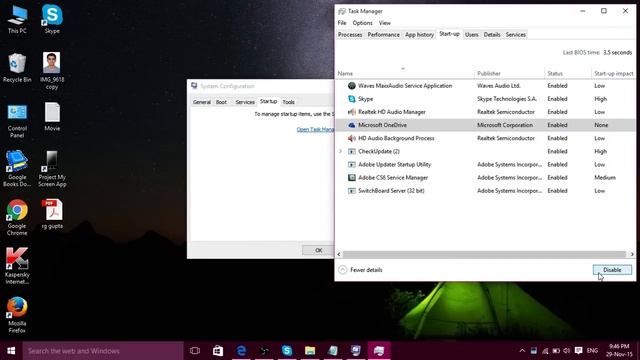Switch to Details tab in Task Manager
640x360 pixels.
point(492,35)
